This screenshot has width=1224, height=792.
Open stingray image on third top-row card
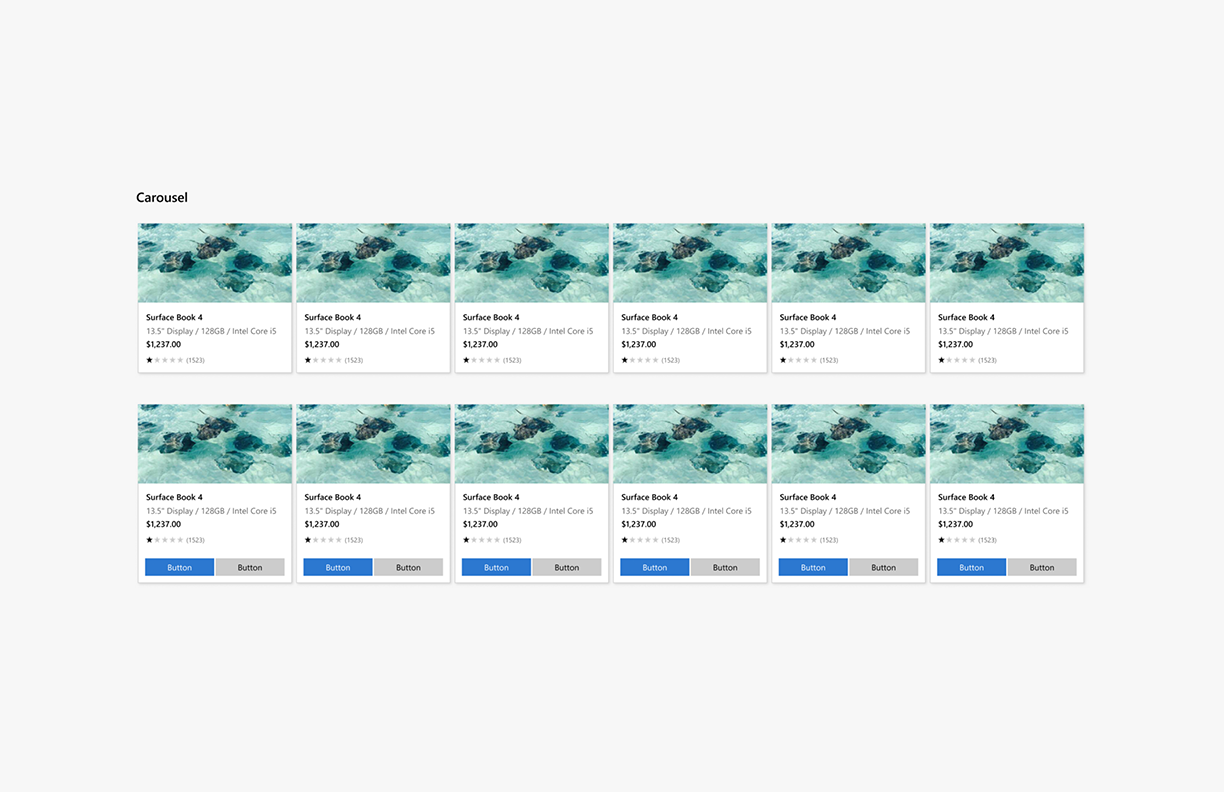(x=532, y=263)
